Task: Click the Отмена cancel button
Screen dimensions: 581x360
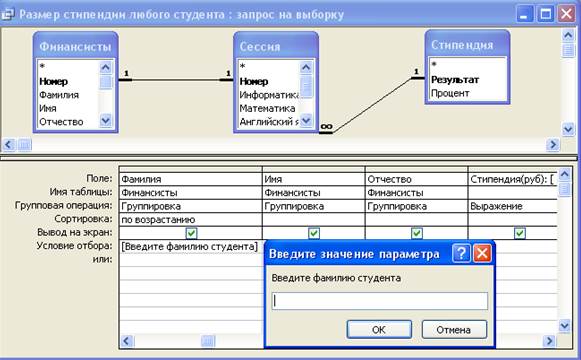Action: [454, 330]
